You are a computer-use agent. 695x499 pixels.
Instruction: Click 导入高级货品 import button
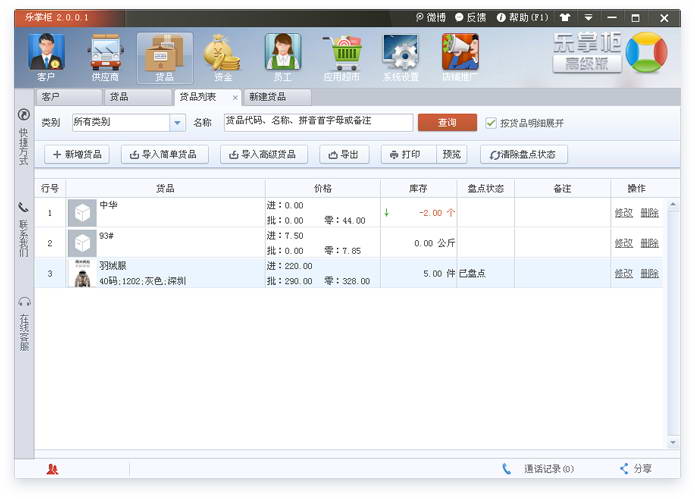click(264, 155)
